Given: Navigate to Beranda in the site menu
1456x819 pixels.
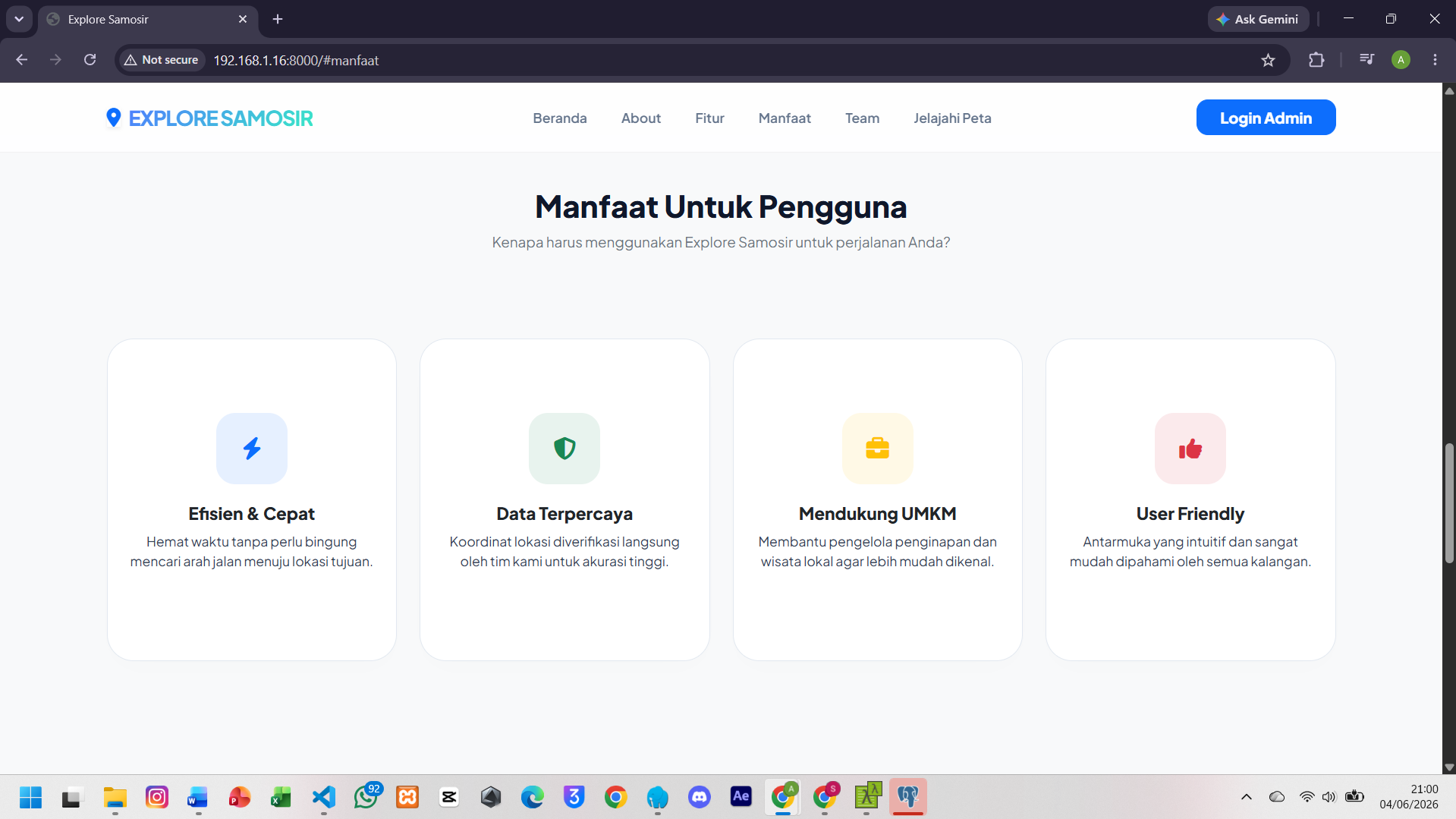Looking at the screenshot, I should [560, 118].
